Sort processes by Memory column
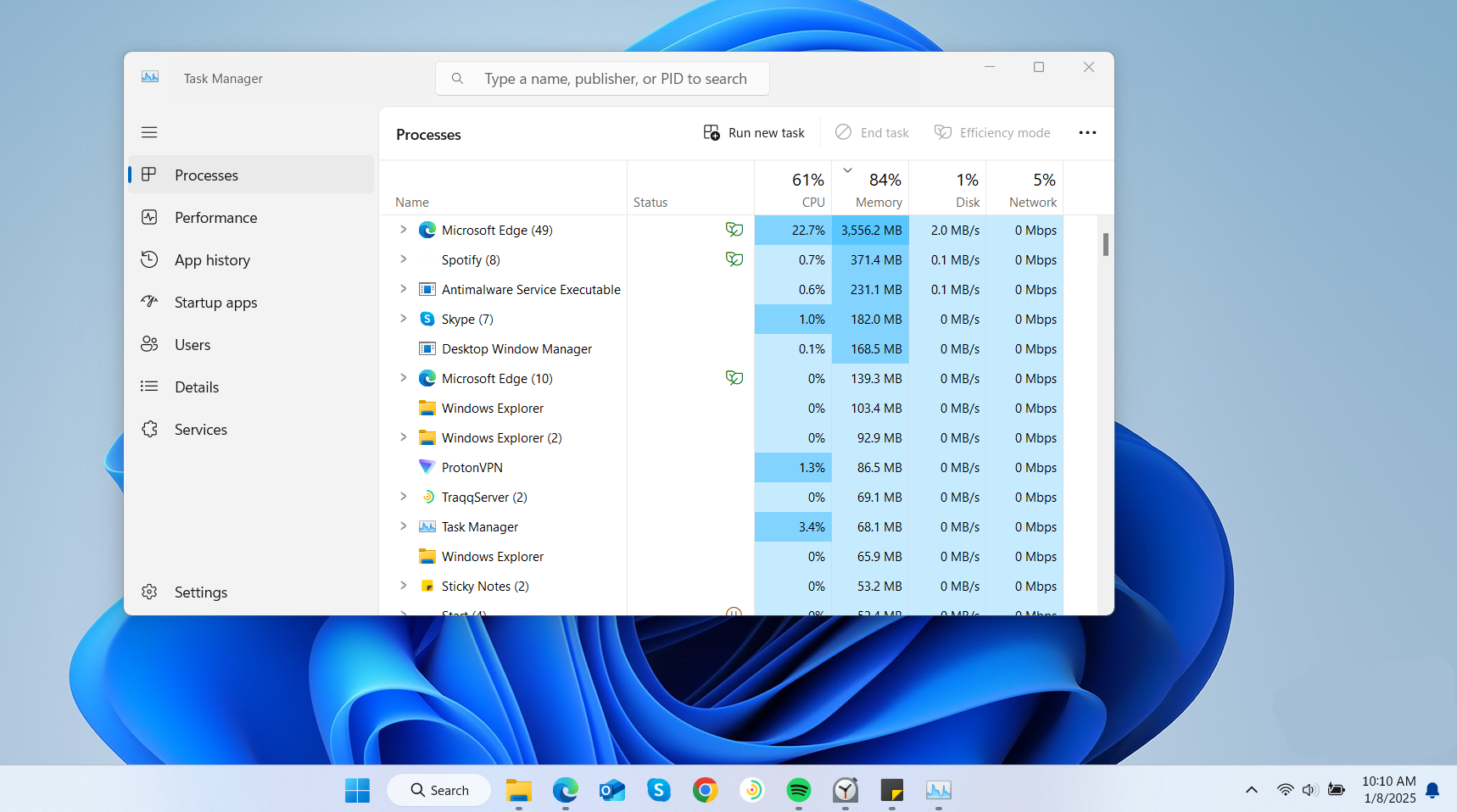Viewport: 1457px width, 812px height. (x=870, y=188)
